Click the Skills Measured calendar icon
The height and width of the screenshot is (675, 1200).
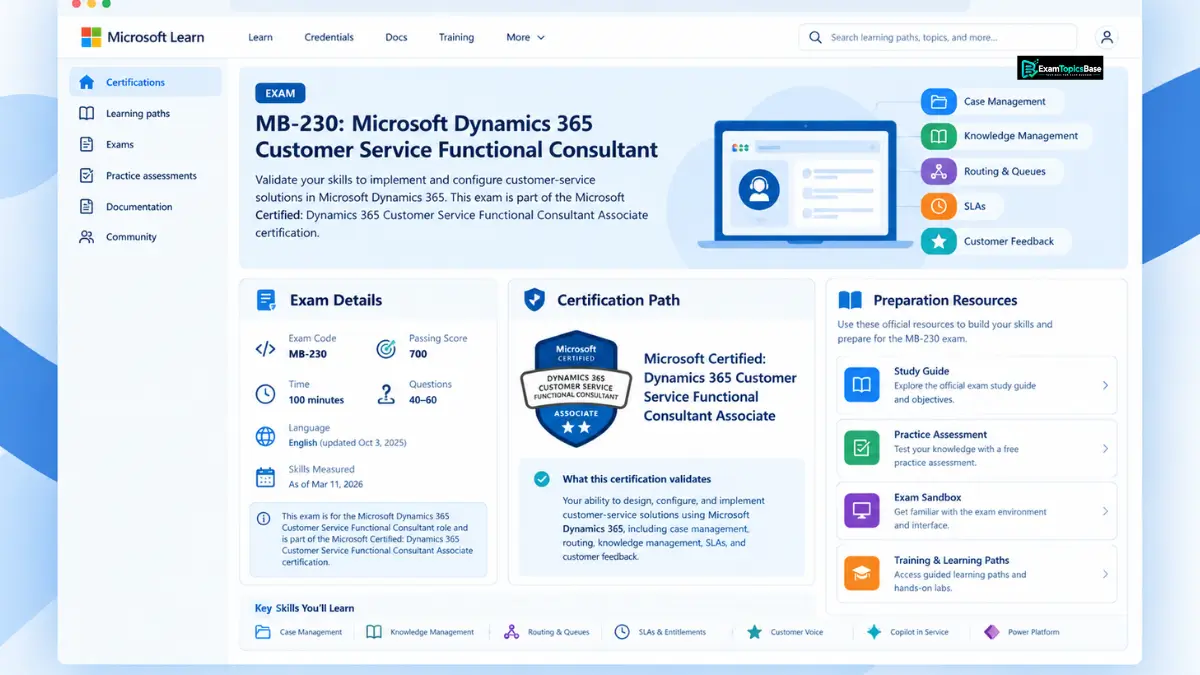point(265,477)
